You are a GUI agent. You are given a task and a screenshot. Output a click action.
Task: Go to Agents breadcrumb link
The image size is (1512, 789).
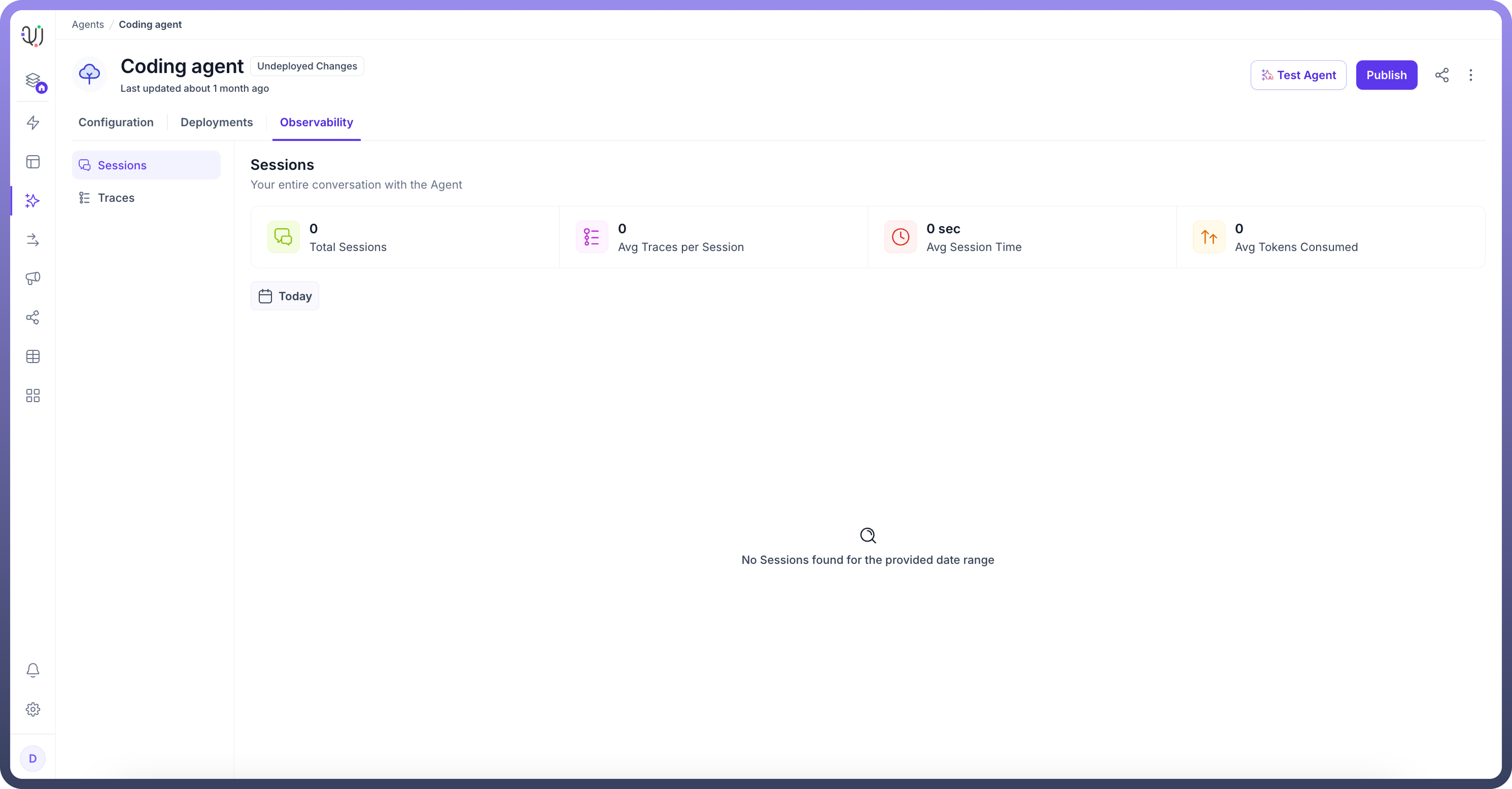tap(88, 25)
